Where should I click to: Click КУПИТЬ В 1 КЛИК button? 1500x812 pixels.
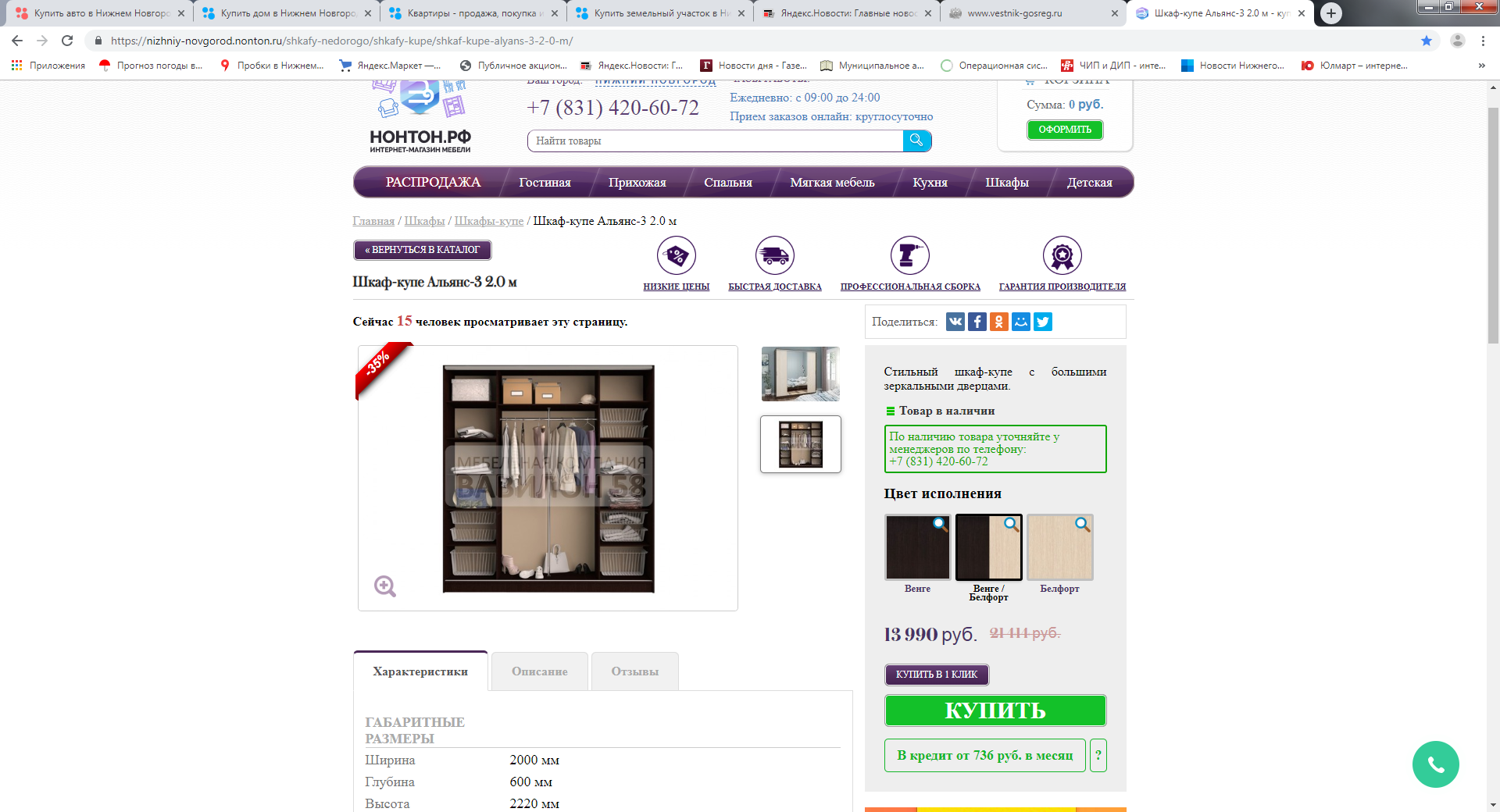(x=937, y=675)
